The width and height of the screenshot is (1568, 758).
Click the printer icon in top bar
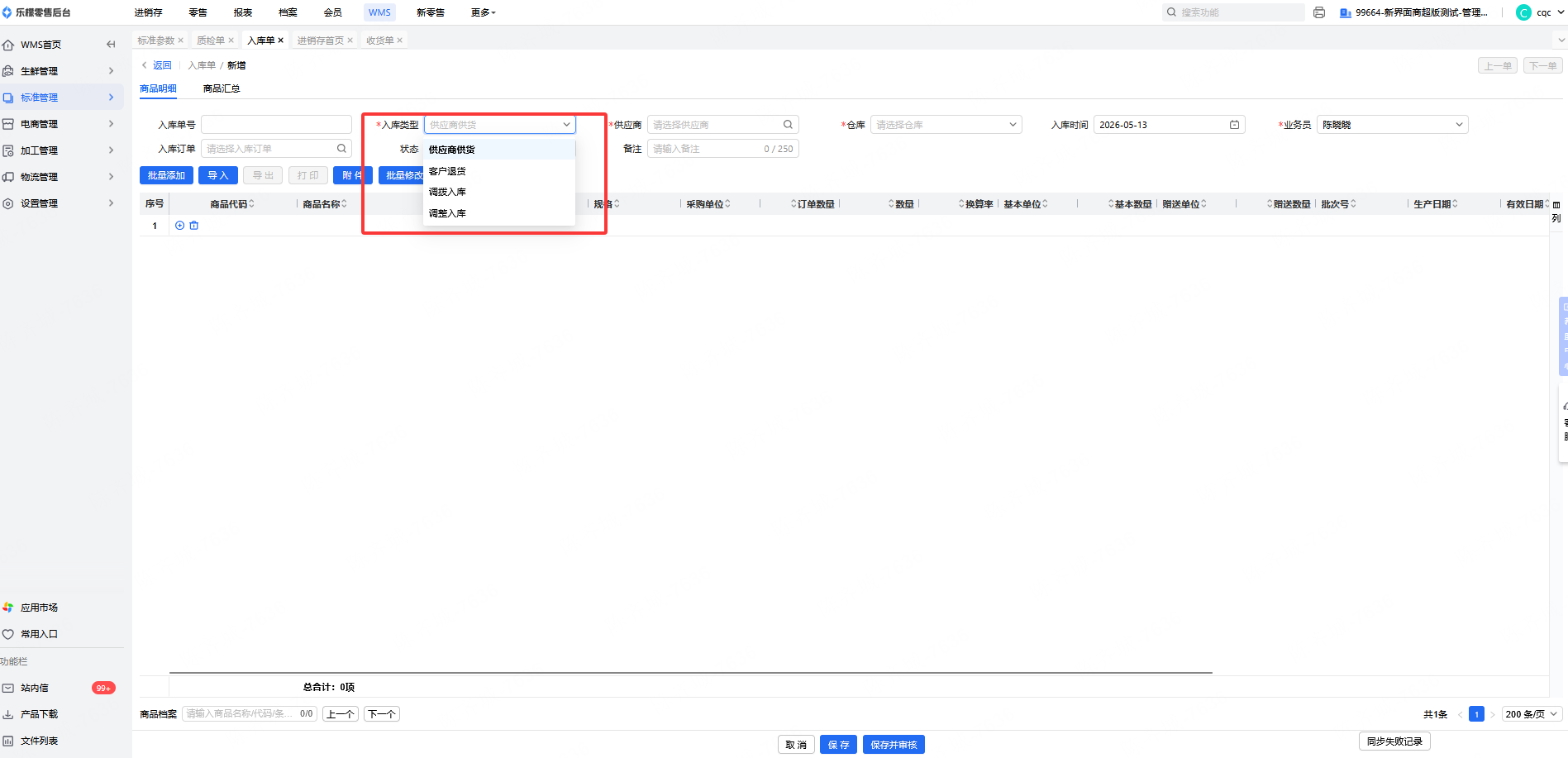(x=1319, y=12)
